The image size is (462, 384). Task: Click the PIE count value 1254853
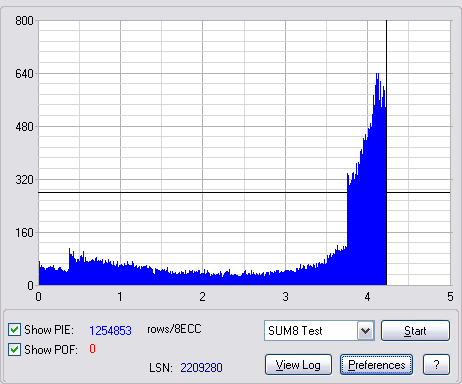(x=110, y=330)
